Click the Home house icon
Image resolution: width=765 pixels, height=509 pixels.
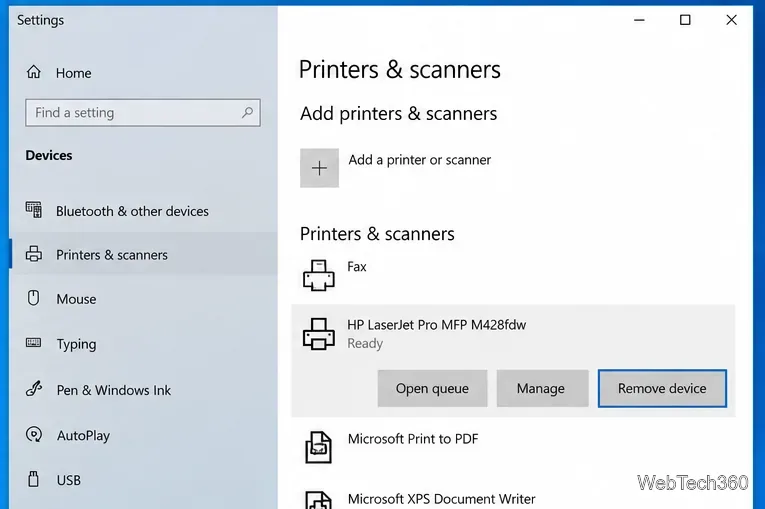click(x=34, y=72)
